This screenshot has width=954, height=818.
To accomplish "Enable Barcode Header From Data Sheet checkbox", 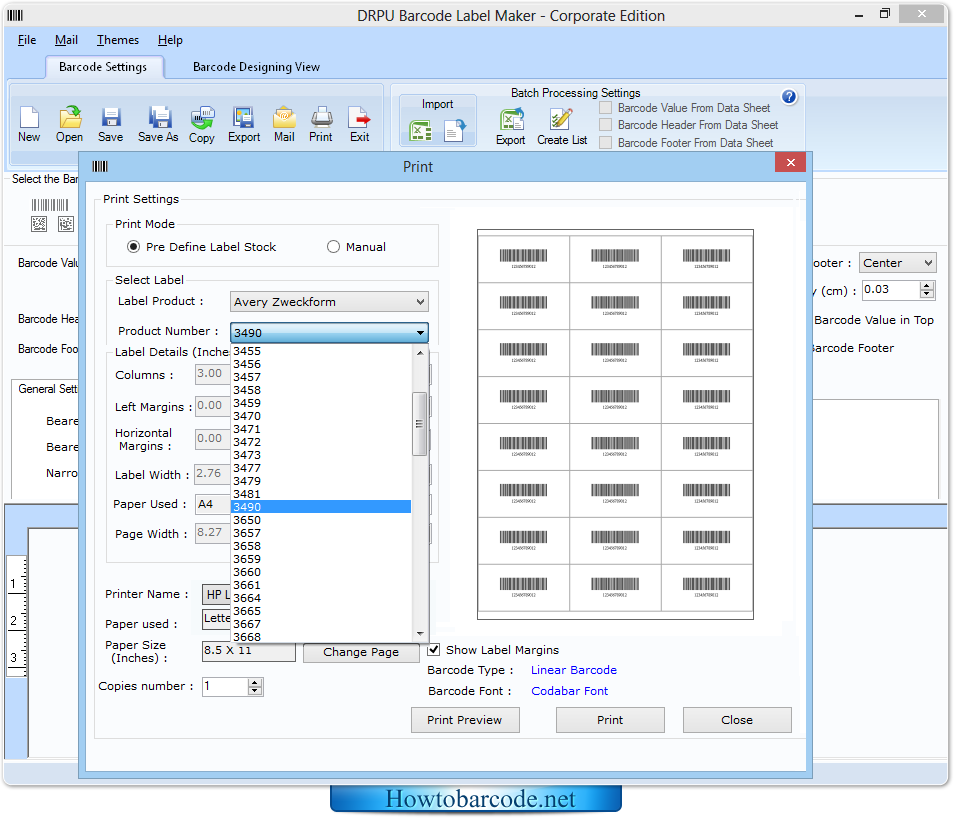I will tap(605, 125).
